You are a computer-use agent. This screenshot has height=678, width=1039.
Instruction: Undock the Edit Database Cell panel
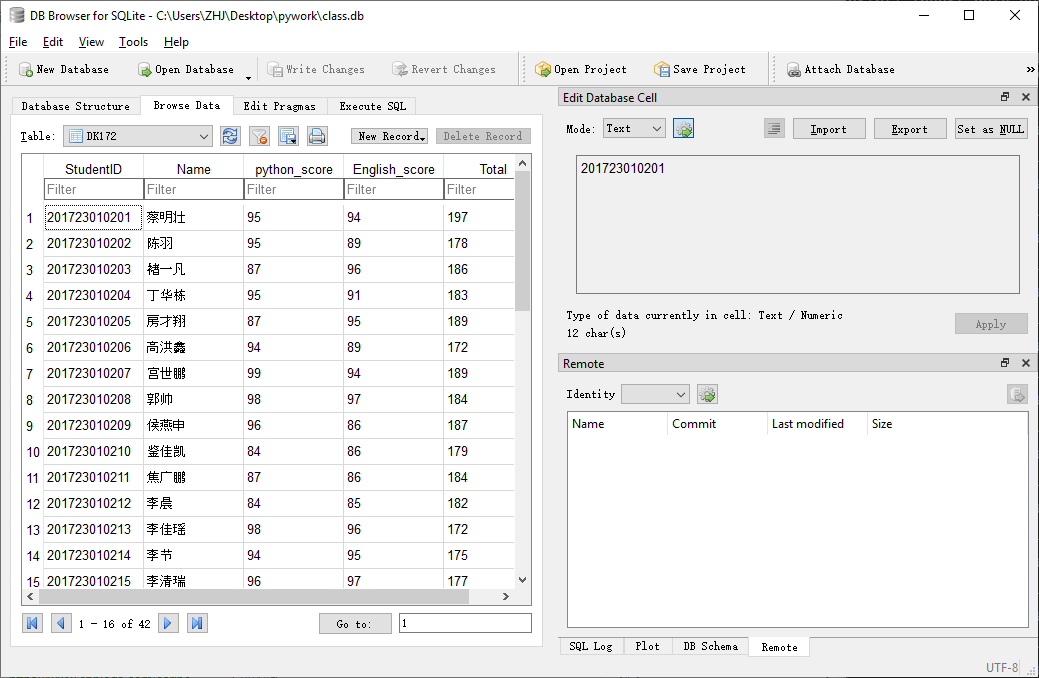[x=1005, y=97]
